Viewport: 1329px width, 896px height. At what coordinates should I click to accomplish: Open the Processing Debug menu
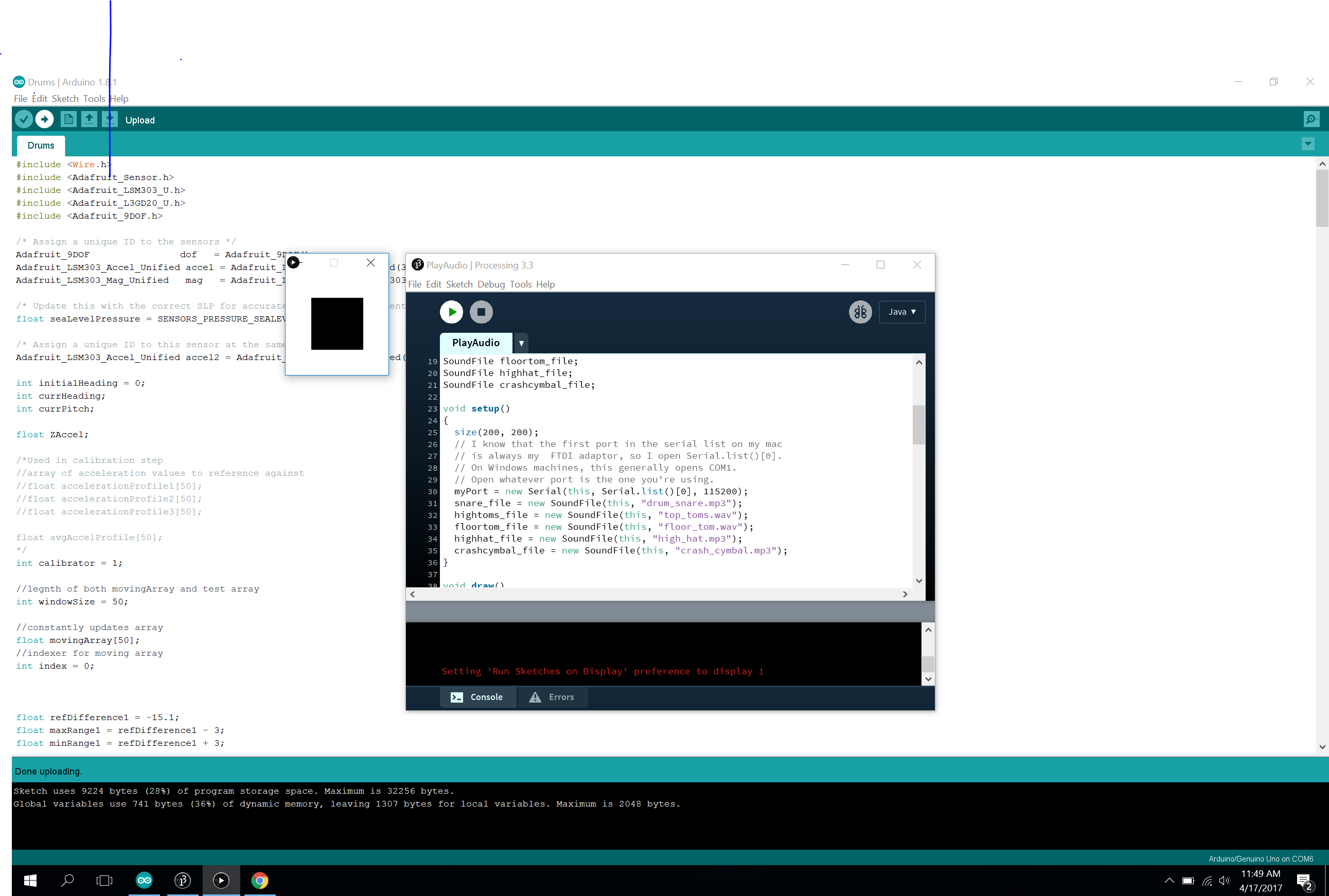pyautogui.click(x=490, y=284)
